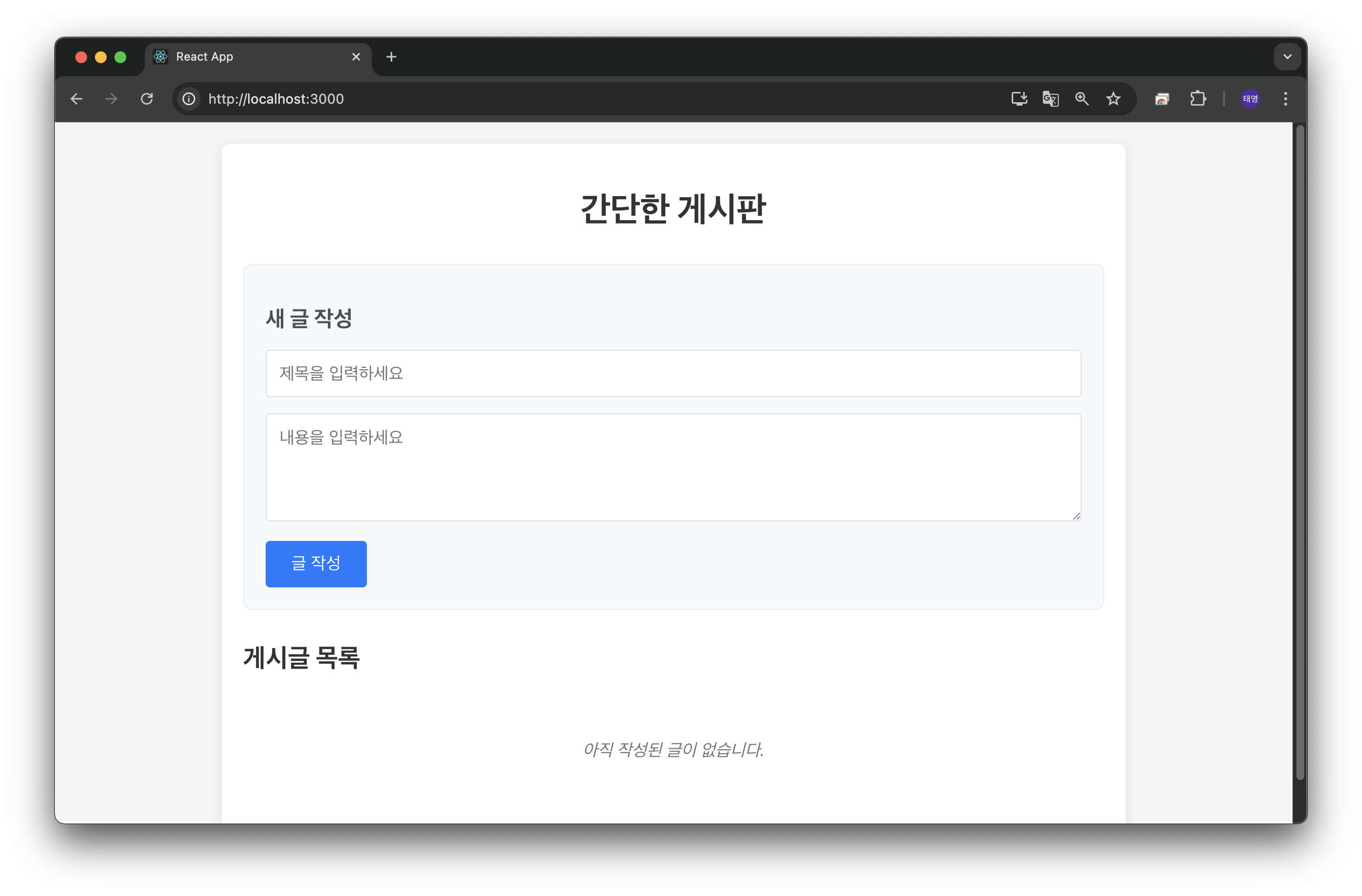Image resolution: width=1362 pixels, height=896 pixels.
Task: Focus the 제목을 입력하세요 title field
Action: 673,373
